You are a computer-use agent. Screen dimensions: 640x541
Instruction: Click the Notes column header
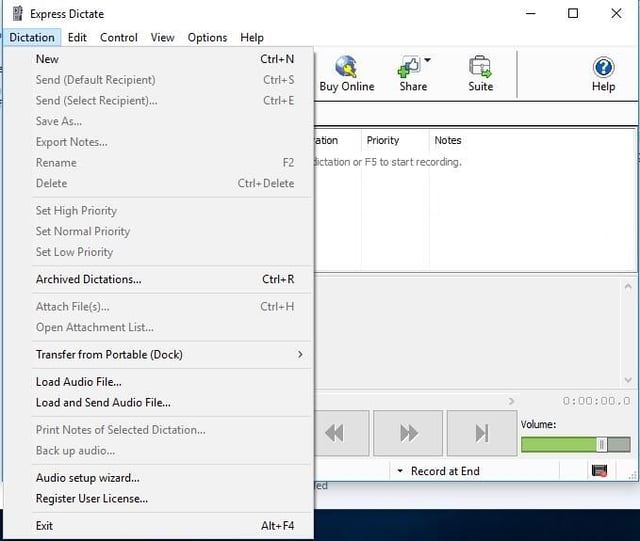(x=532, y=140)
